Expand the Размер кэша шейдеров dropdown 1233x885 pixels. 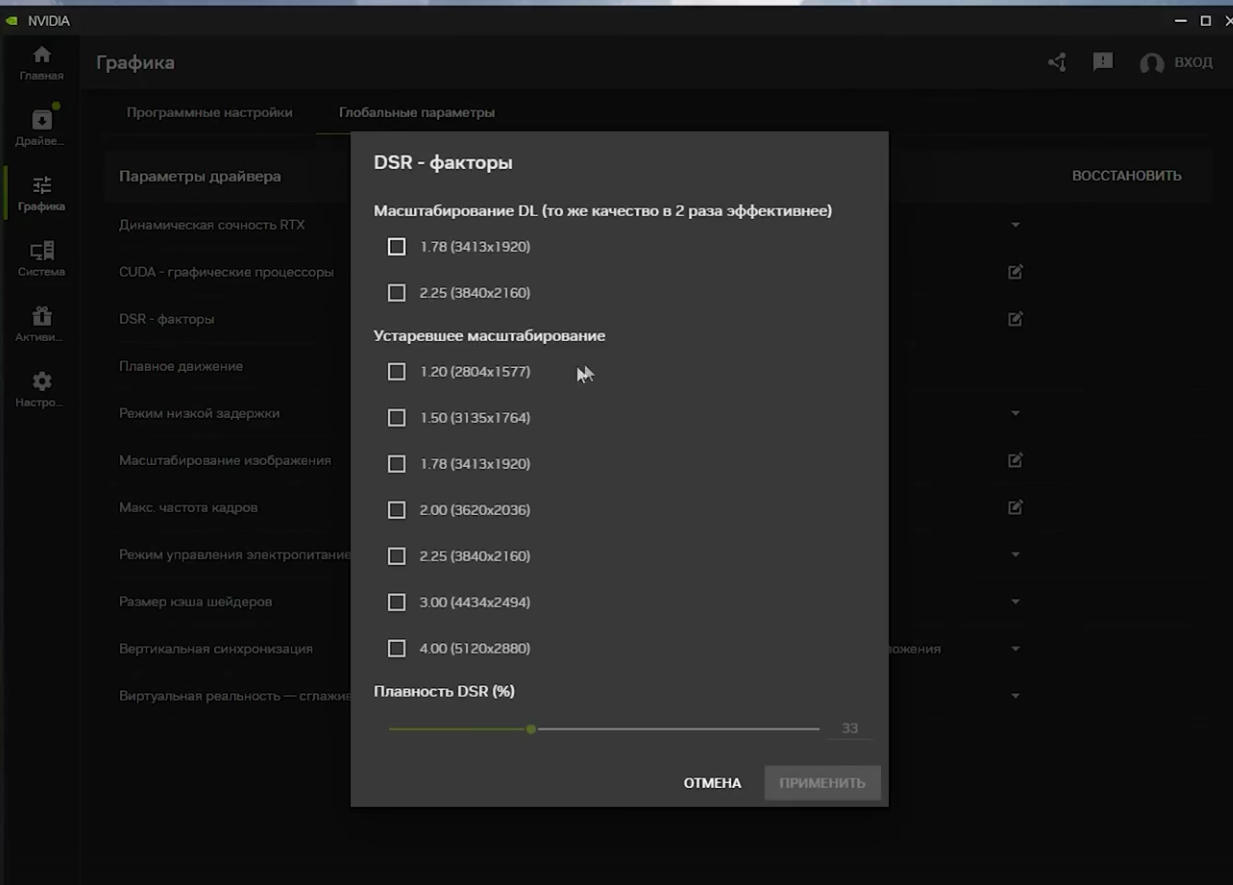pyautogui.click(x=1015, y=602)
